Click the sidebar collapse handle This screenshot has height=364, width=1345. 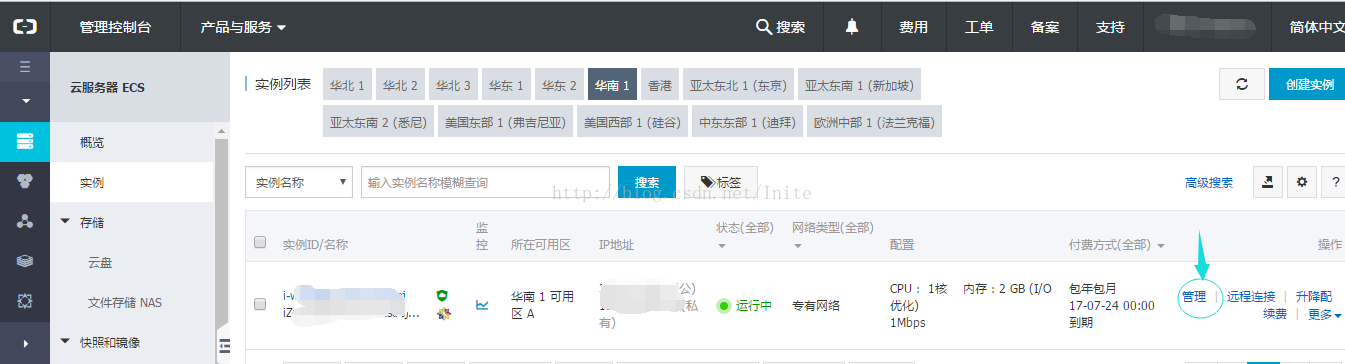pos(224,346)
